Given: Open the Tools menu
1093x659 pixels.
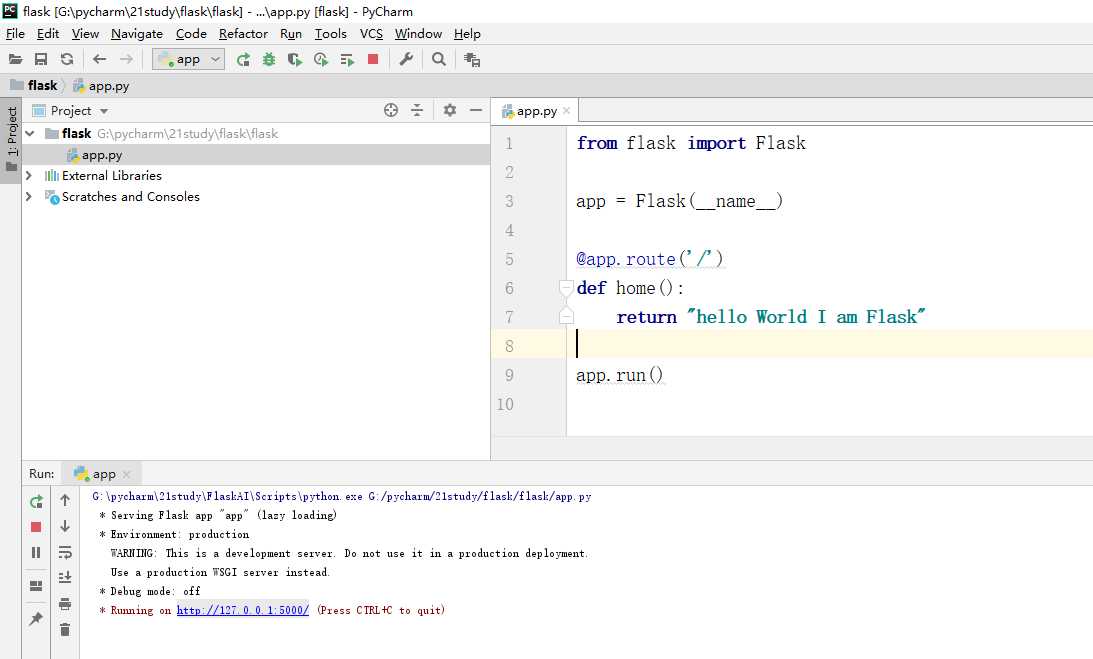Looking at the screenshot, I should click(x=330, y=33).
